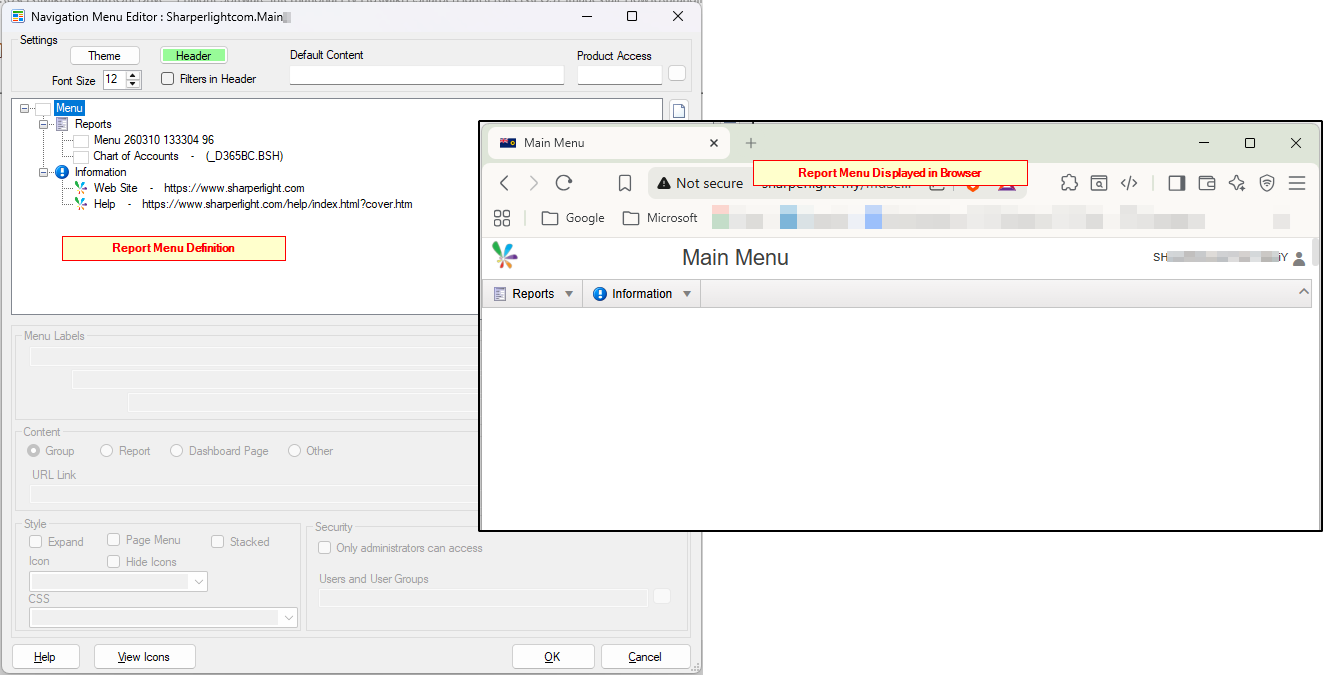Click the Reports icon in the web menu bar
This screenshot has height=675, width=1332.
pyautogui.click(x=501, y=294)
